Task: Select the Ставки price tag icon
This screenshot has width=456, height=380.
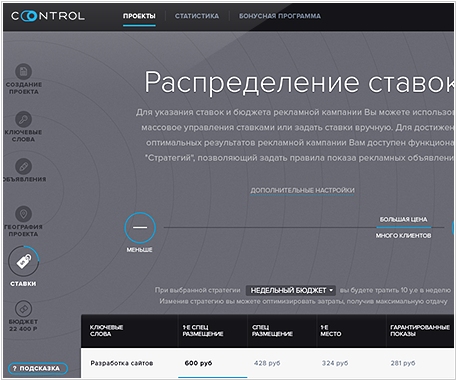Action: [x=24, y=262]
